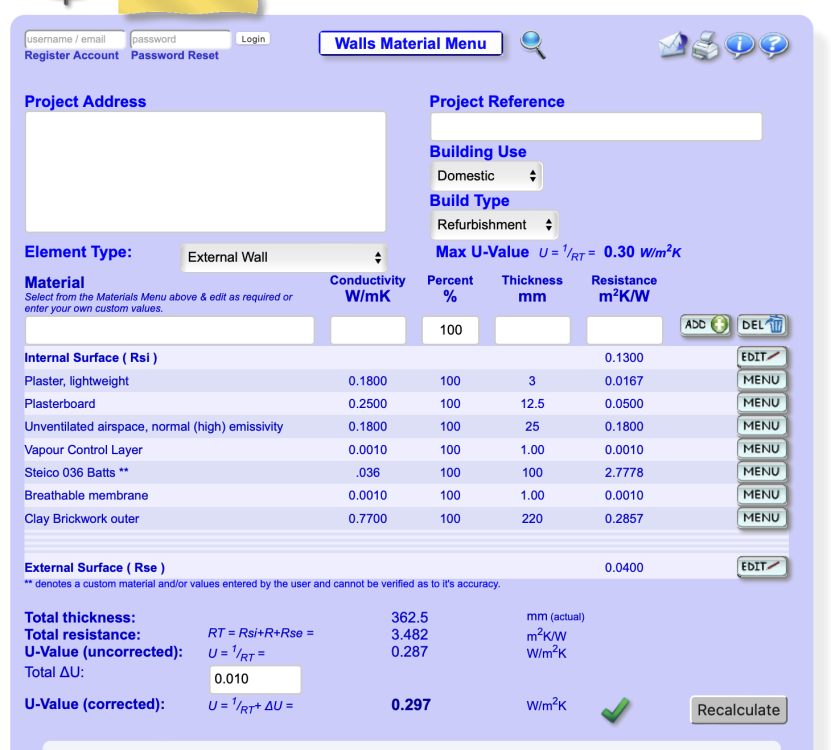Open MENU for Steico 036 Batts row
Screen dimensions: 831x750
tap(762, 472)
